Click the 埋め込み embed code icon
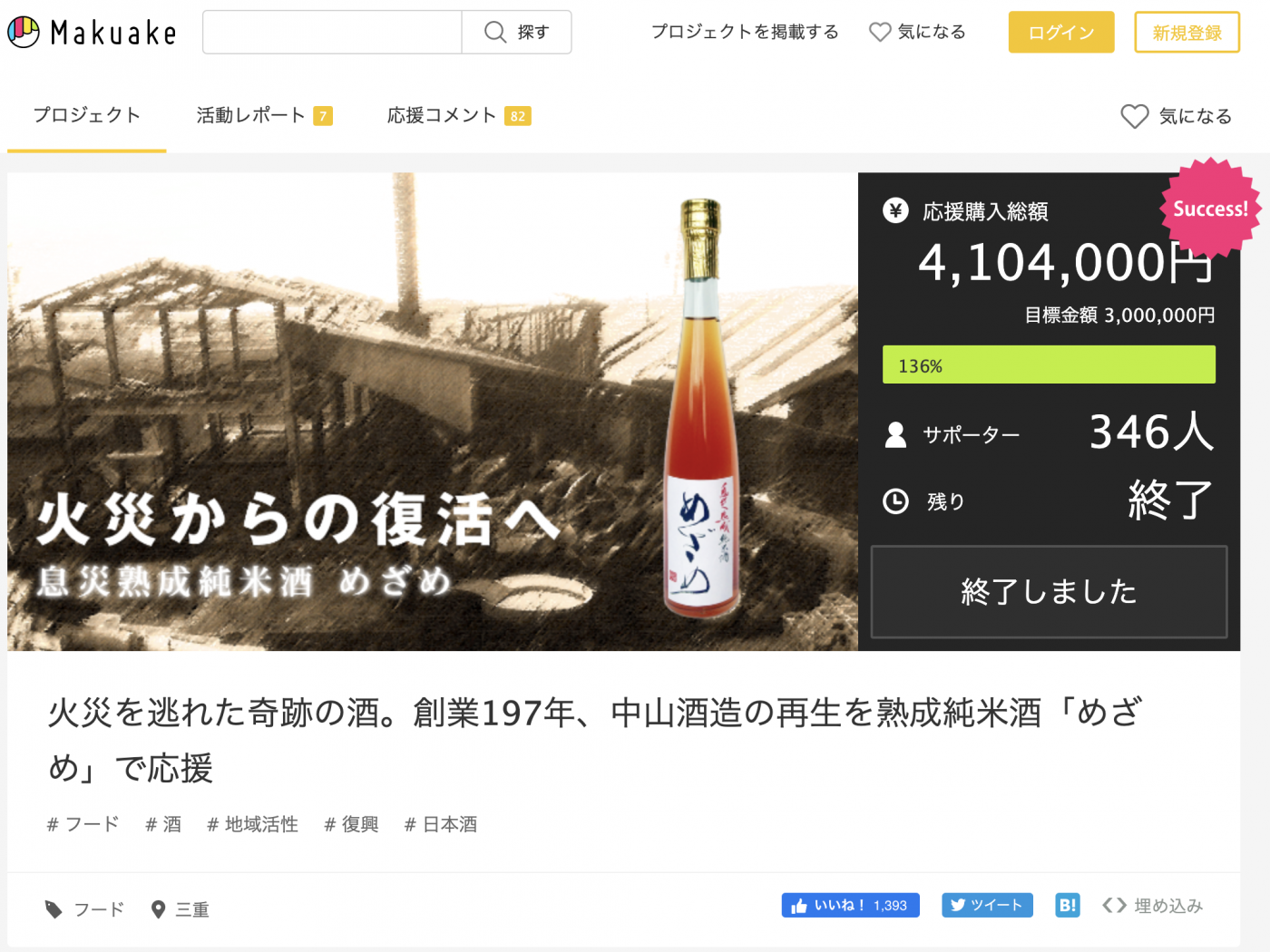This screenshot has width=1270, height=952. click(x=1115, y=905)
